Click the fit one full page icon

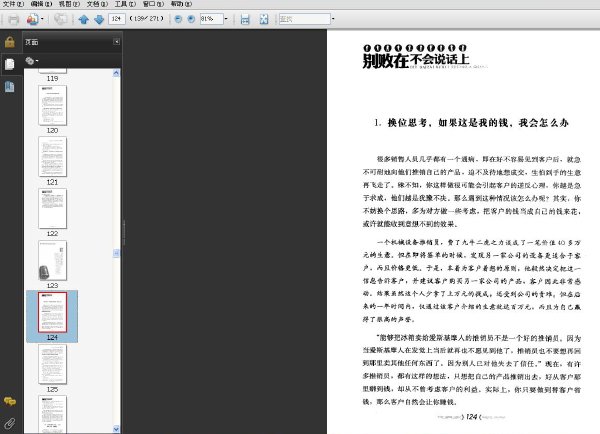tap(264, 19)
